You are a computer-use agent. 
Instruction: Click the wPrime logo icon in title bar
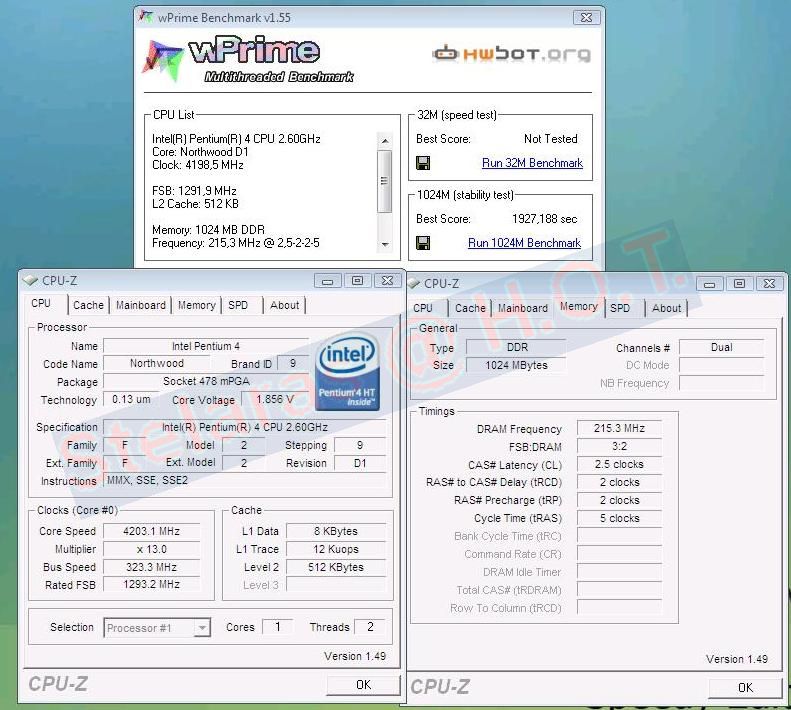pyautogui.click(x=146, y=17)
